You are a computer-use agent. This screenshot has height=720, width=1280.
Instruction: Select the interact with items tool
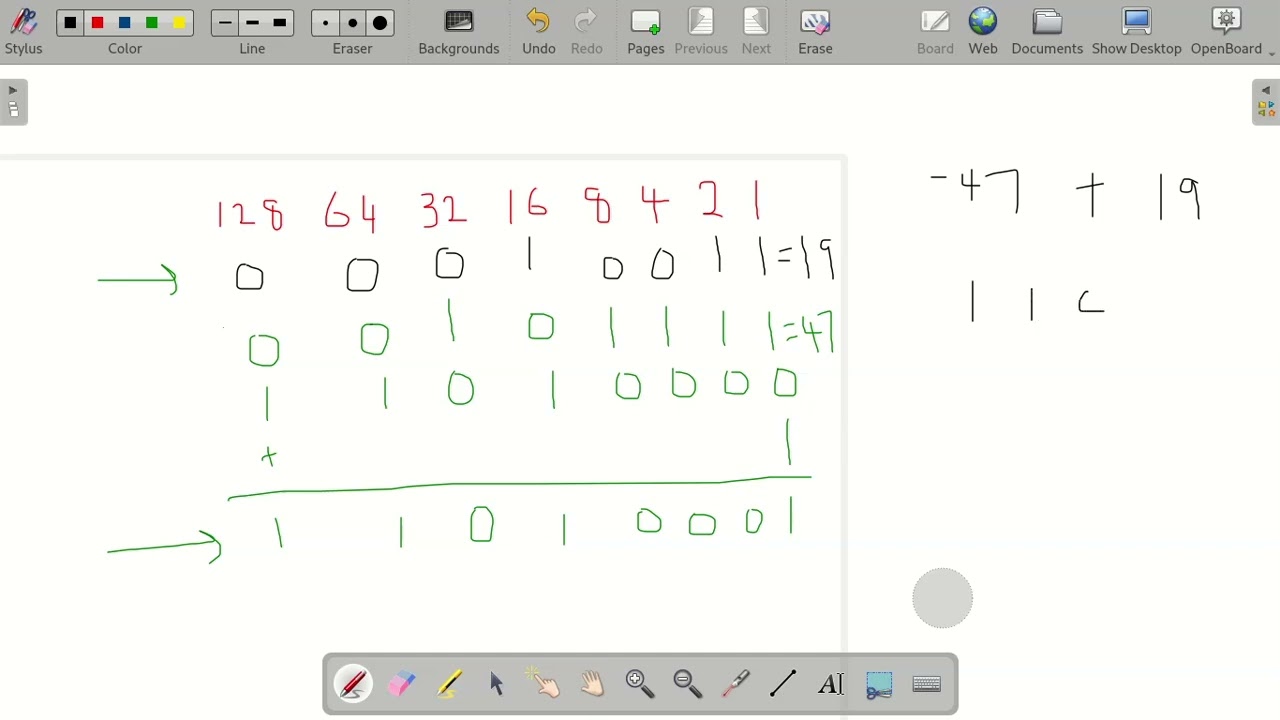coord(545,684)
